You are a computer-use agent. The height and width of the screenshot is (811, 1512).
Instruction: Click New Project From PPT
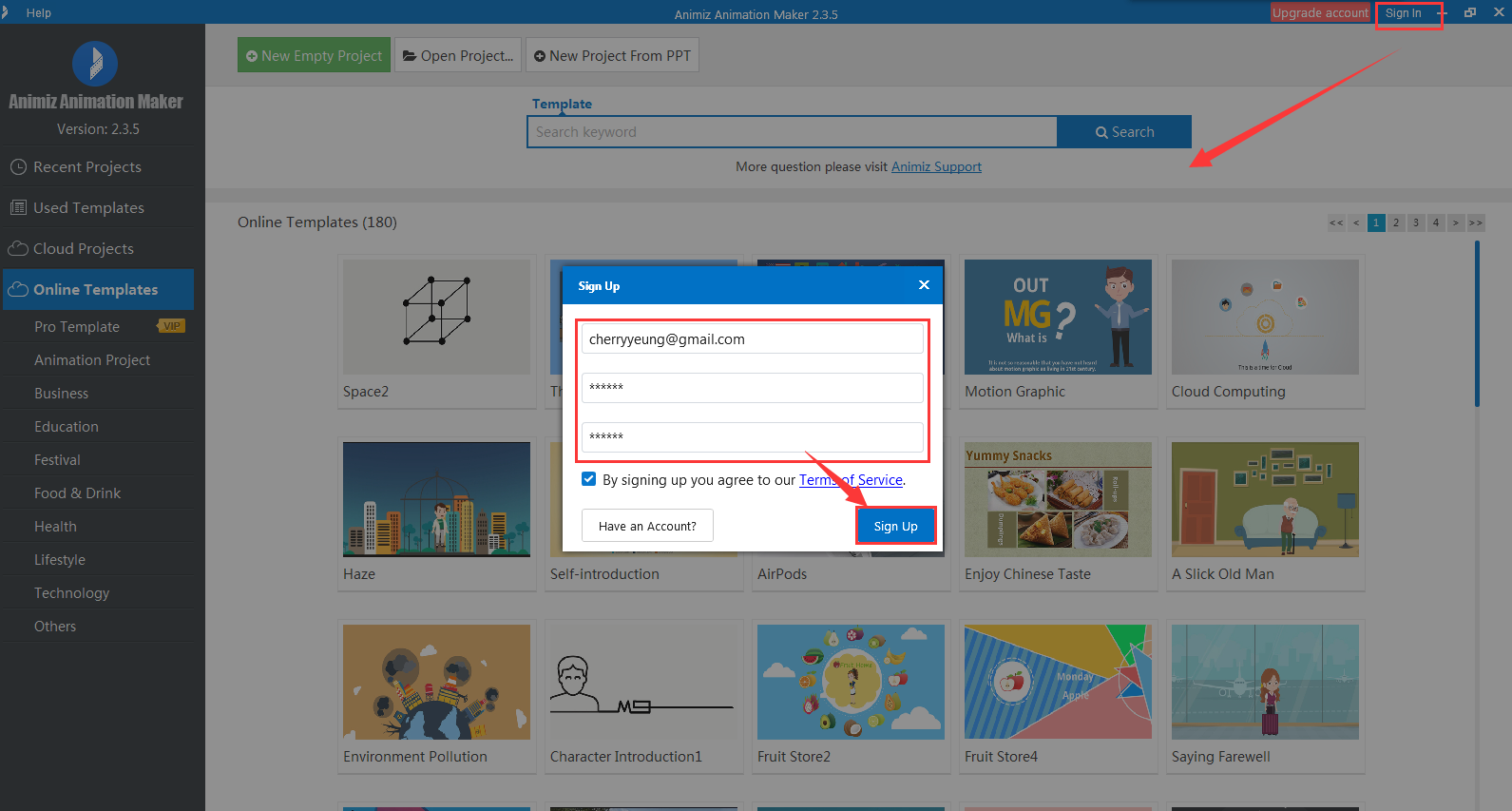click(612, 55)
